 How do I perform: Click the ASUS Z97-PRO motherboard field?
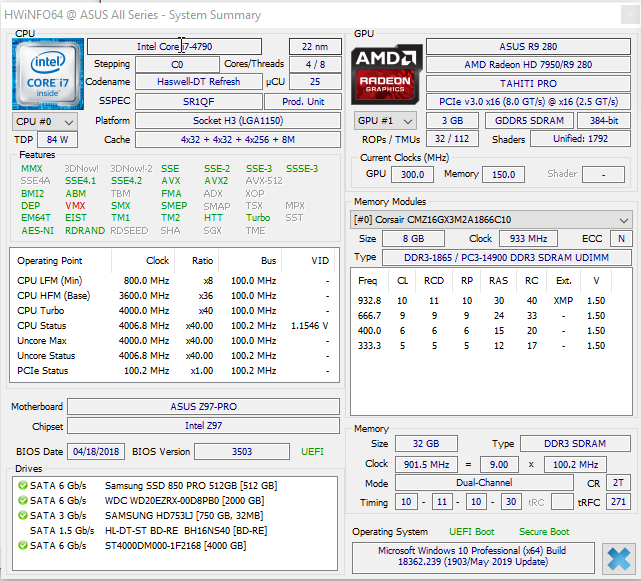coord(204,406)
